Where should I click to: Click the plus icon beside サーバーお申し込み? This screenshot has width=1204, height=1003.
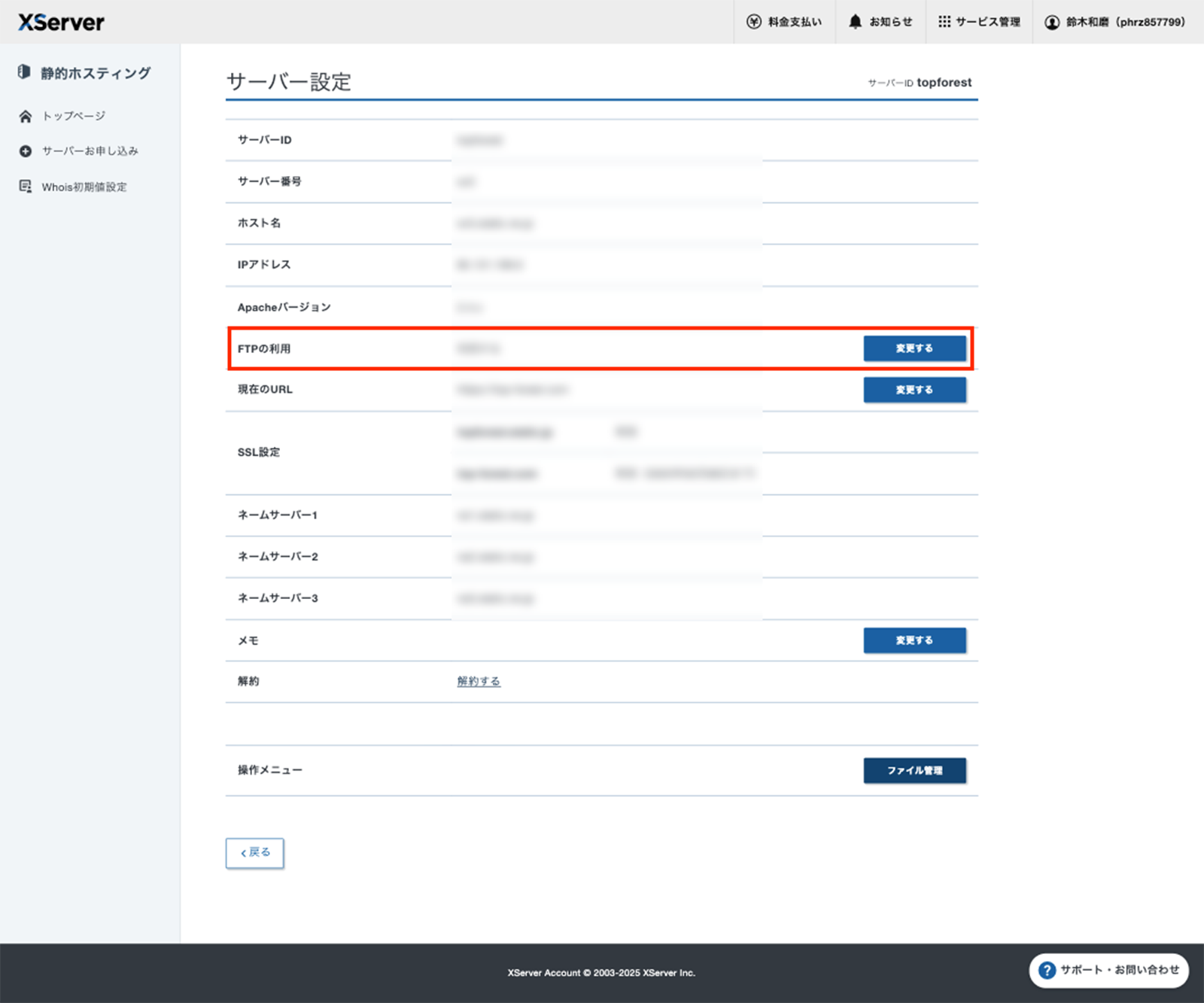tap(26, 151)
